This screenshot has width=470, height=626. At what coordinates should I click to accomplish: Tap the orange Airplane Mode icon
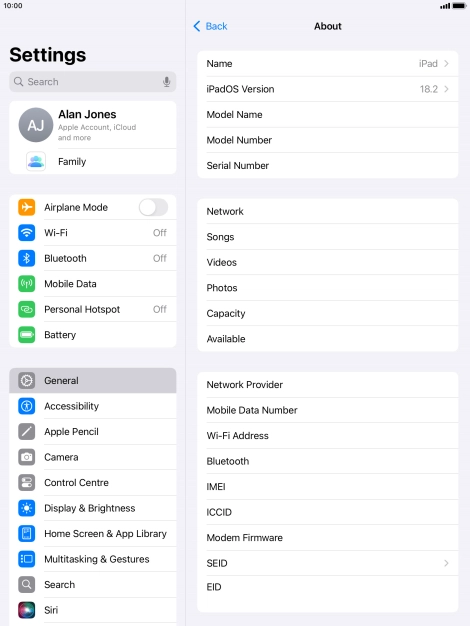click(x=27, y=207)
